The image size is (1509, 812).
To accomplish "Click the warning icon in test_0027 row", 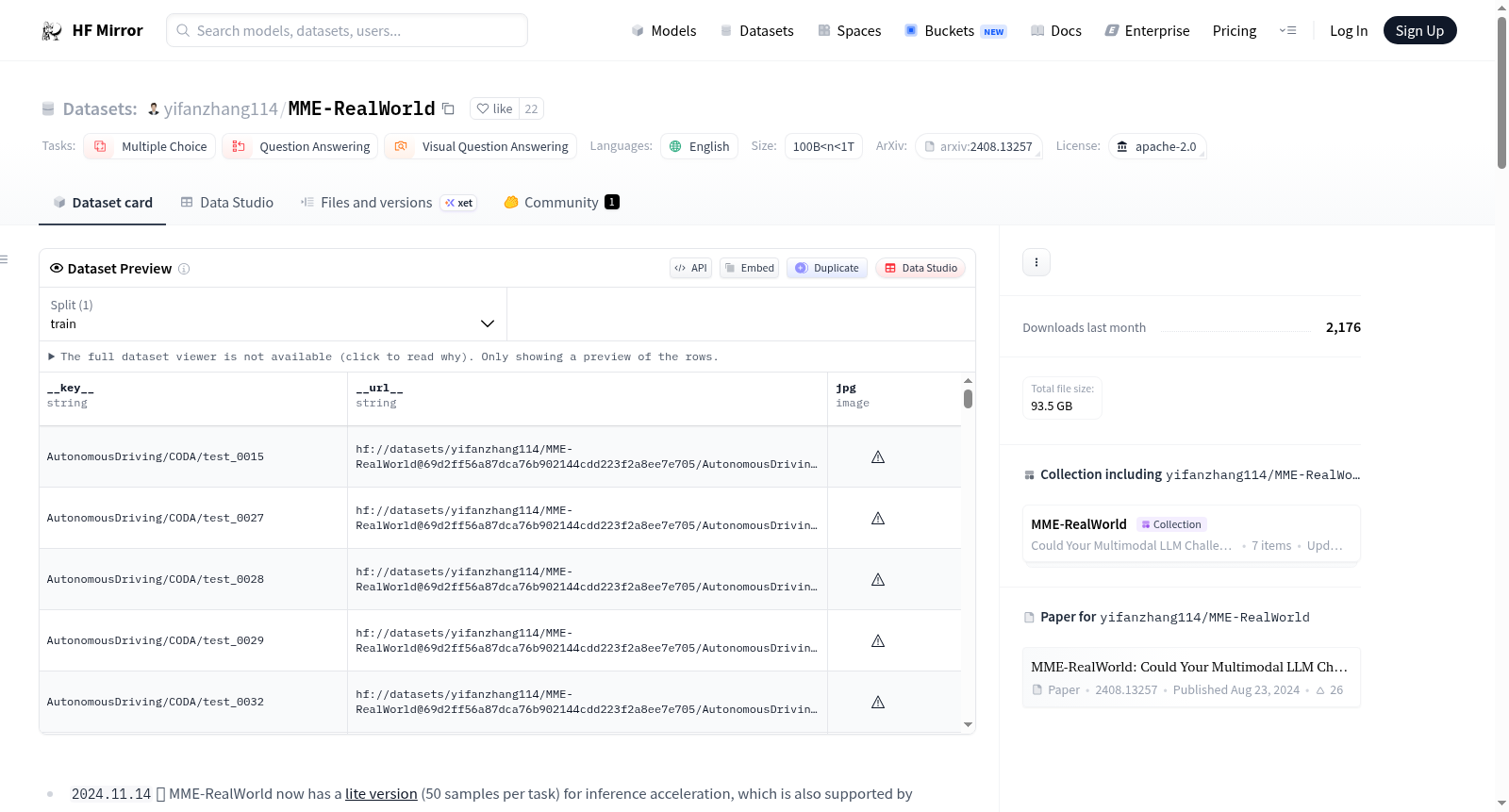I will pyautogui.click(x=878, y=519).
